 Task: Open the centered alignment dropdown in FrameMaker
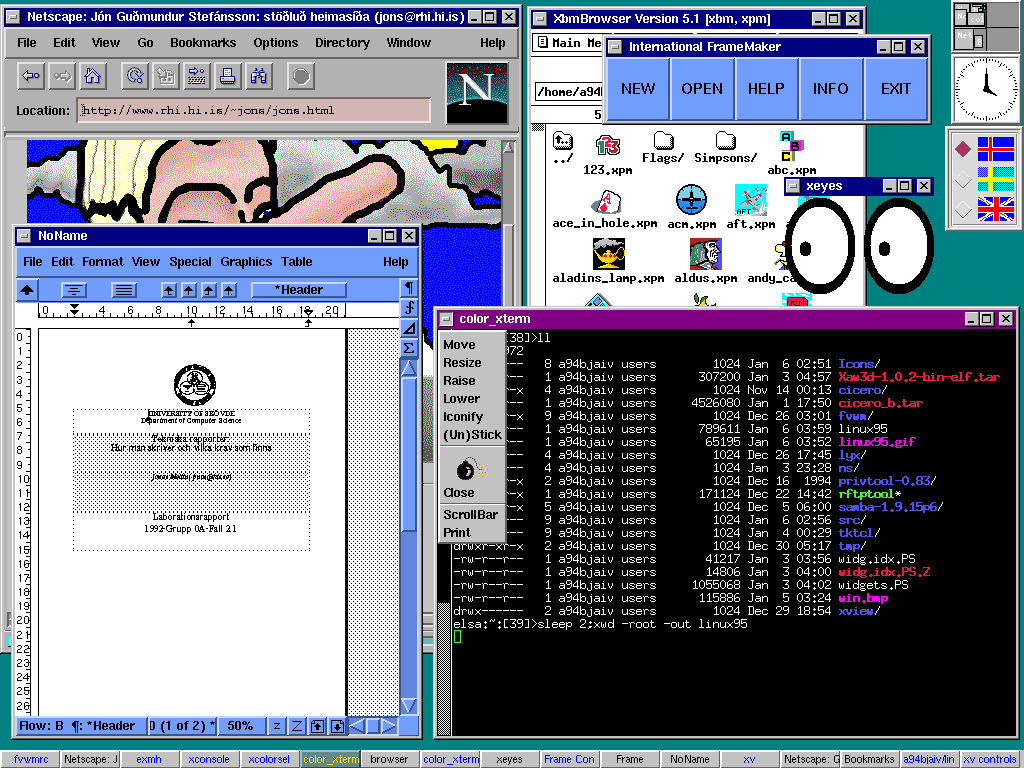click(x=75, y=290)
